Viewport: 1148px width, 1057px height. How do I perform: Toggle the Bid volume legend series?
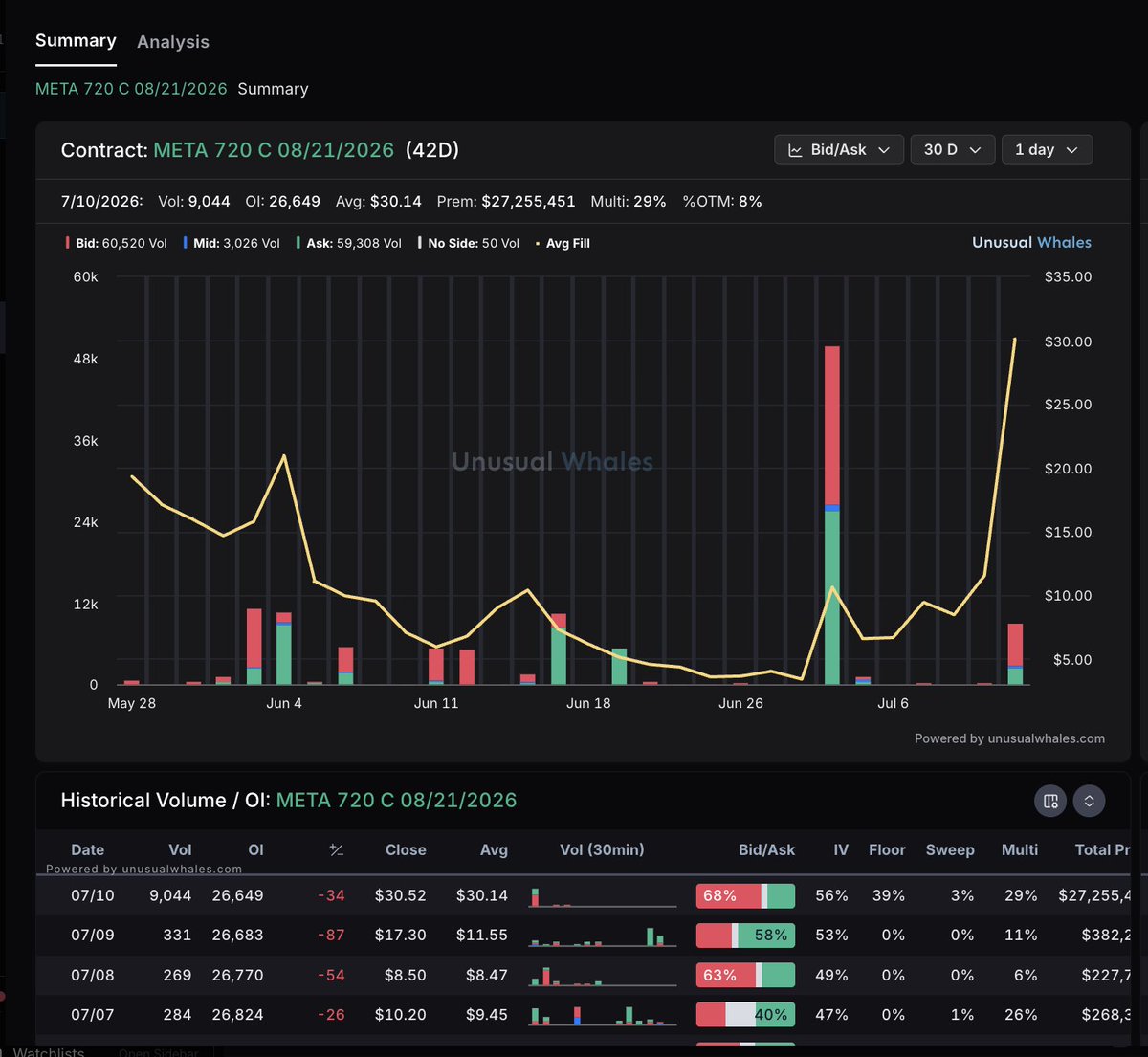click(x=116, y=243)
